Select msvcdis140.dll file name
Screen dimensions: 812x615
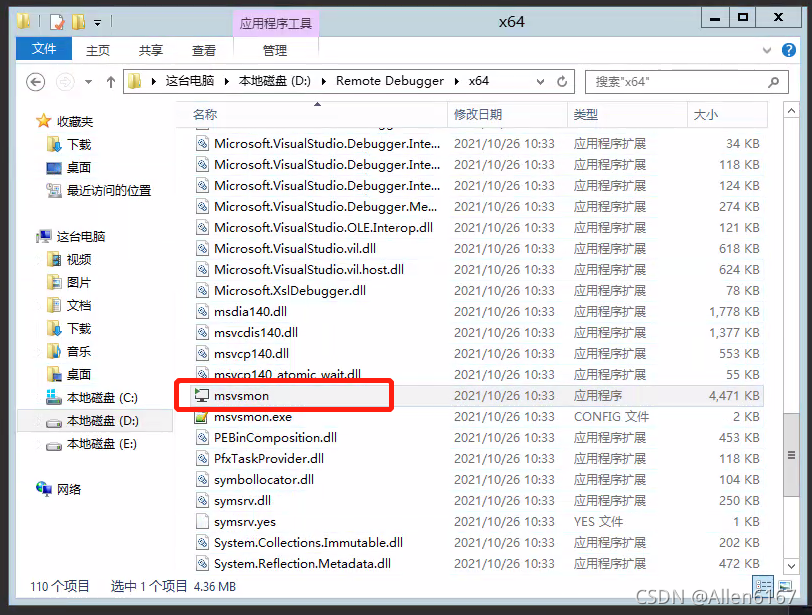(256, 333)
